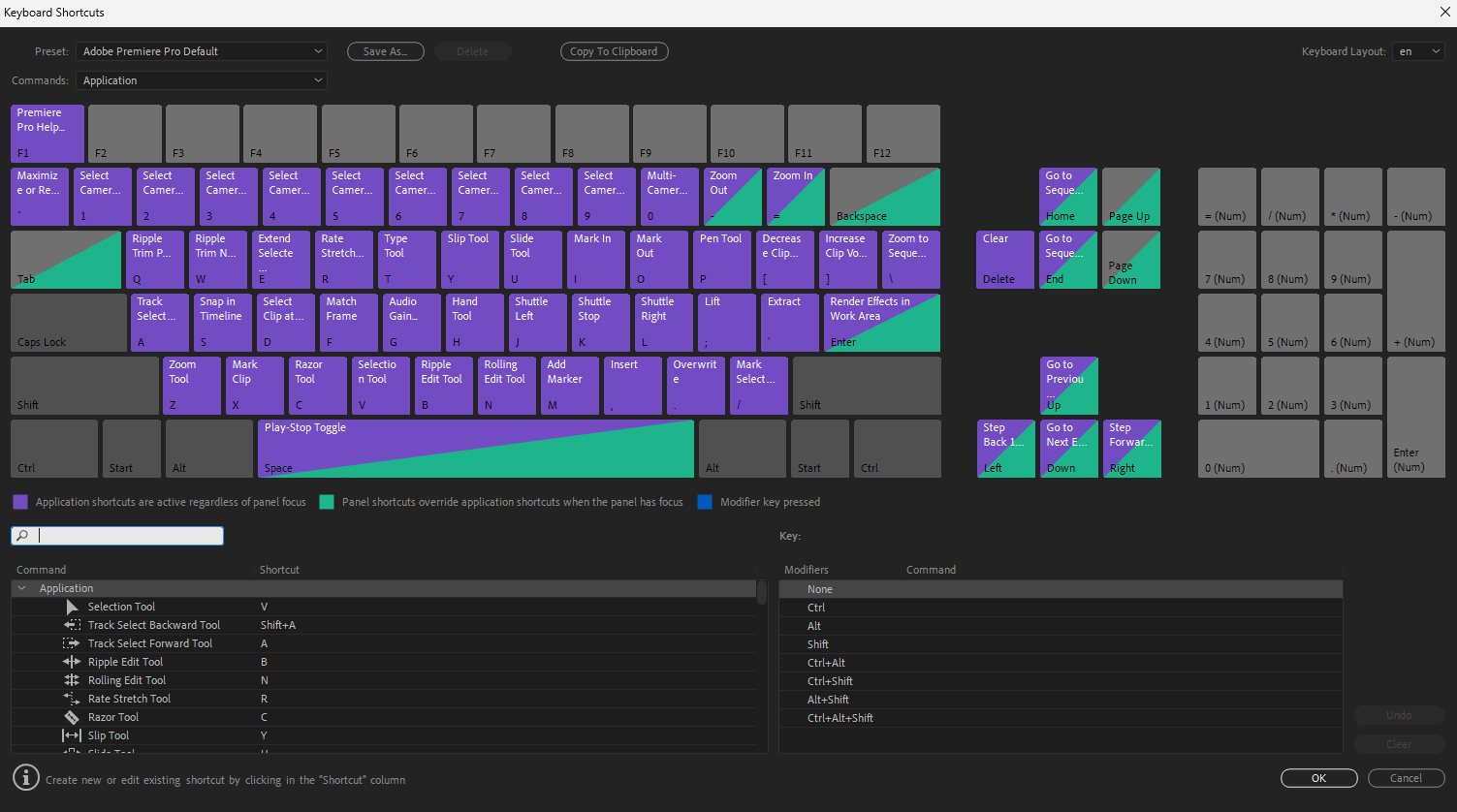Viewport: 1457px width, 812px height.
Task: Click the Selection Tool arrow icon
Action: (x=72, y=607)
